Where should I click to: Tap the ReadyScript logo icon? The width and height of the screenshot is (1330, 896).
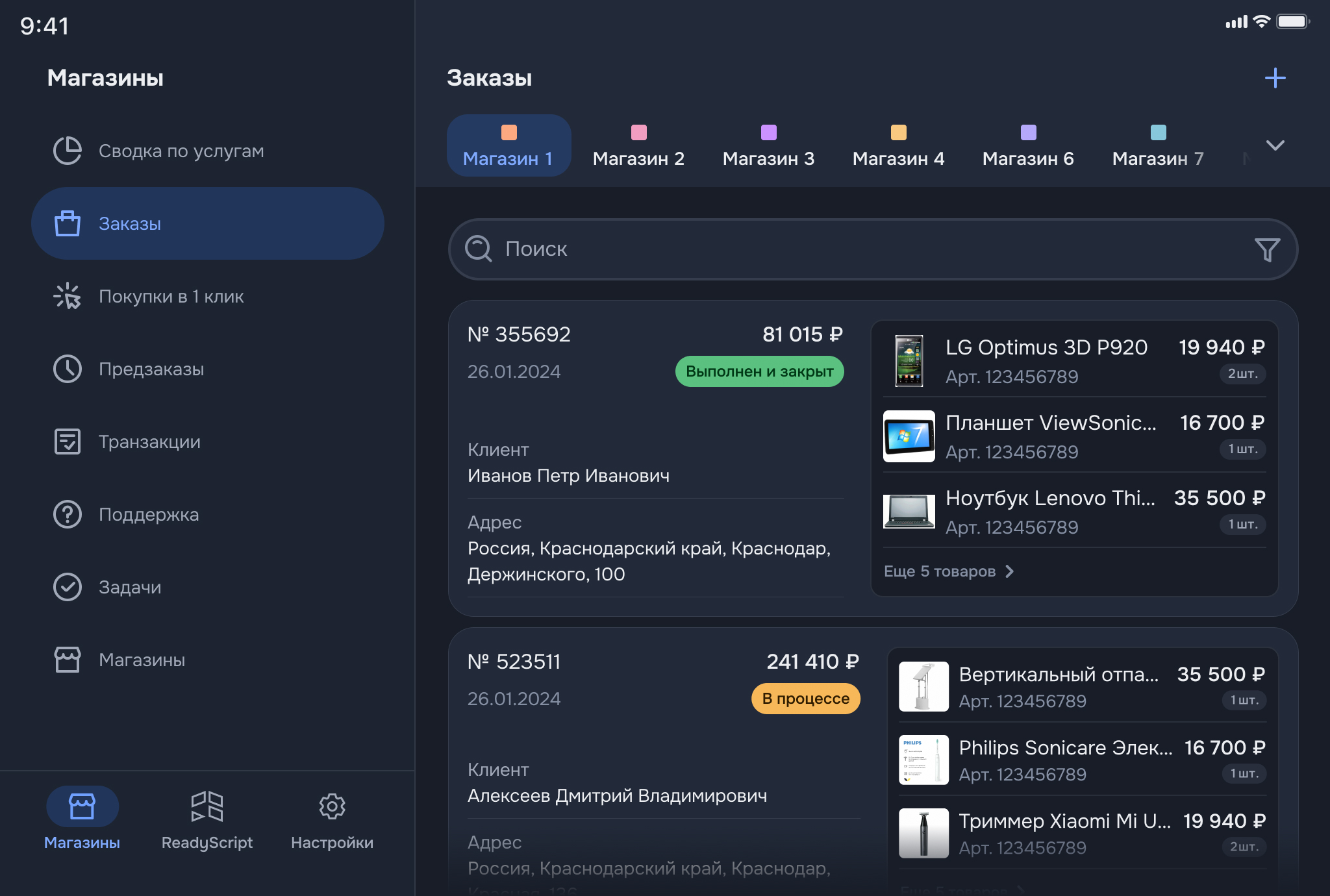pyautogui.click(x=207, y=806)
